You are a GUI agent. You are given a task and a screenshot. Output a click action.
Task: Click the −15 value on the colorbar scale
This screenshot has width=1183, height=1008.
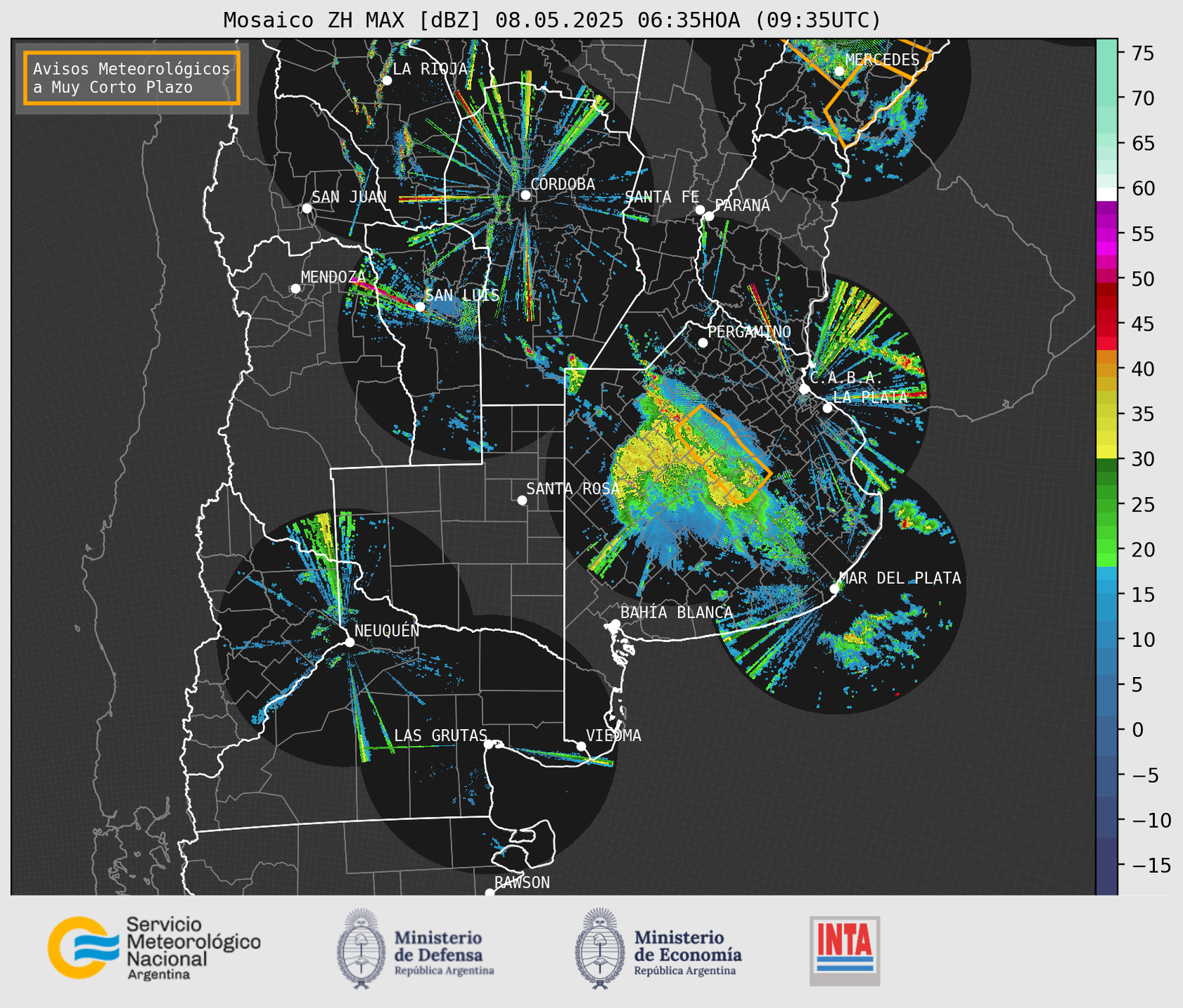pos(1152,865)
